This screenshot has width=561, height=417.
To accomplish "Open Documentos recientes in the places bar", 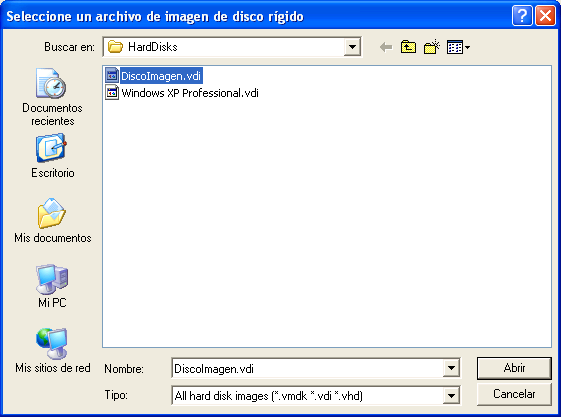I will (52, 97).
